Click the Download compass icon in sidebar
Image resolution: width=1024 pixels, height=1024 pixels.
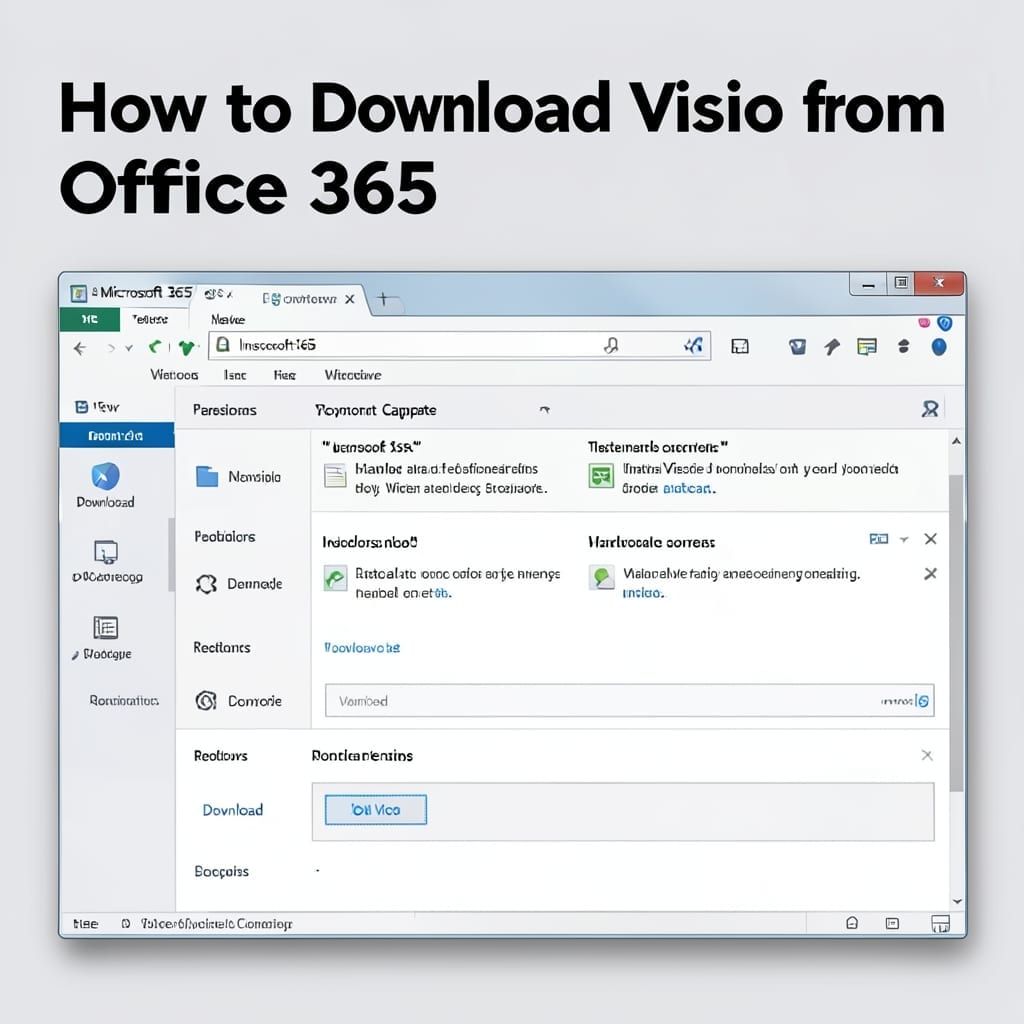(x=105, y=476)
